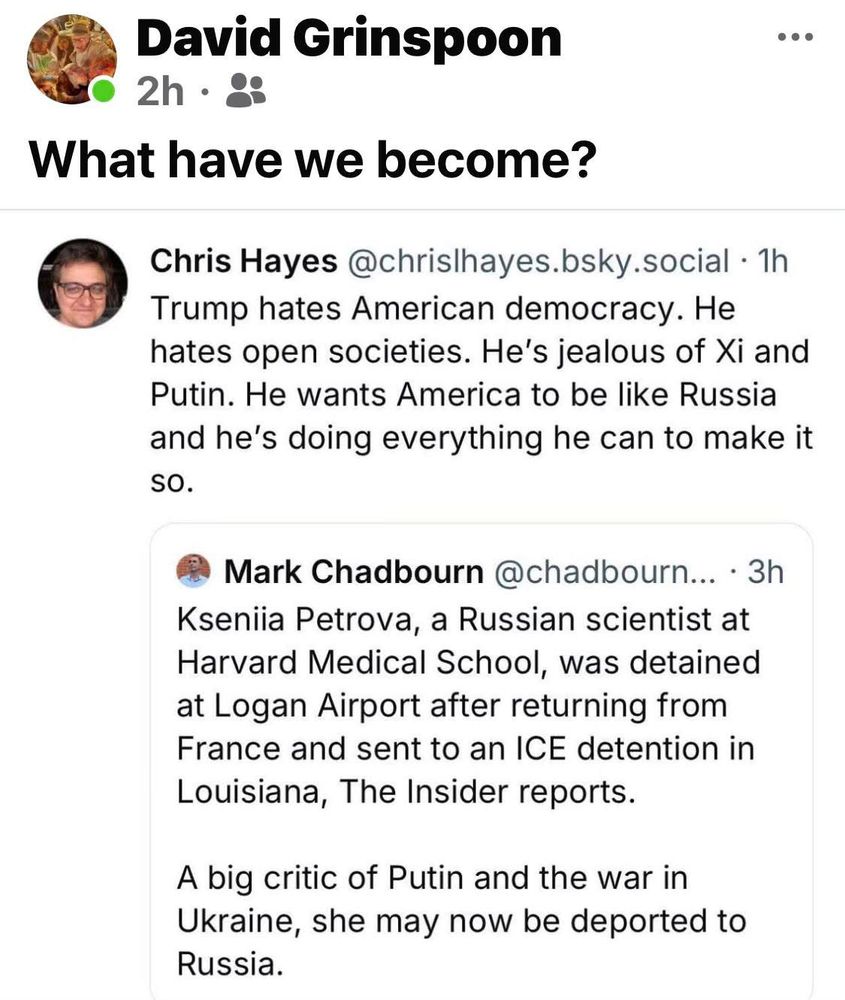The height and width of the screenshot is (1000, 845).
Task: Open the truncated @chadbourn... handle
Action: pyautogui.click(x=596, y=572)
